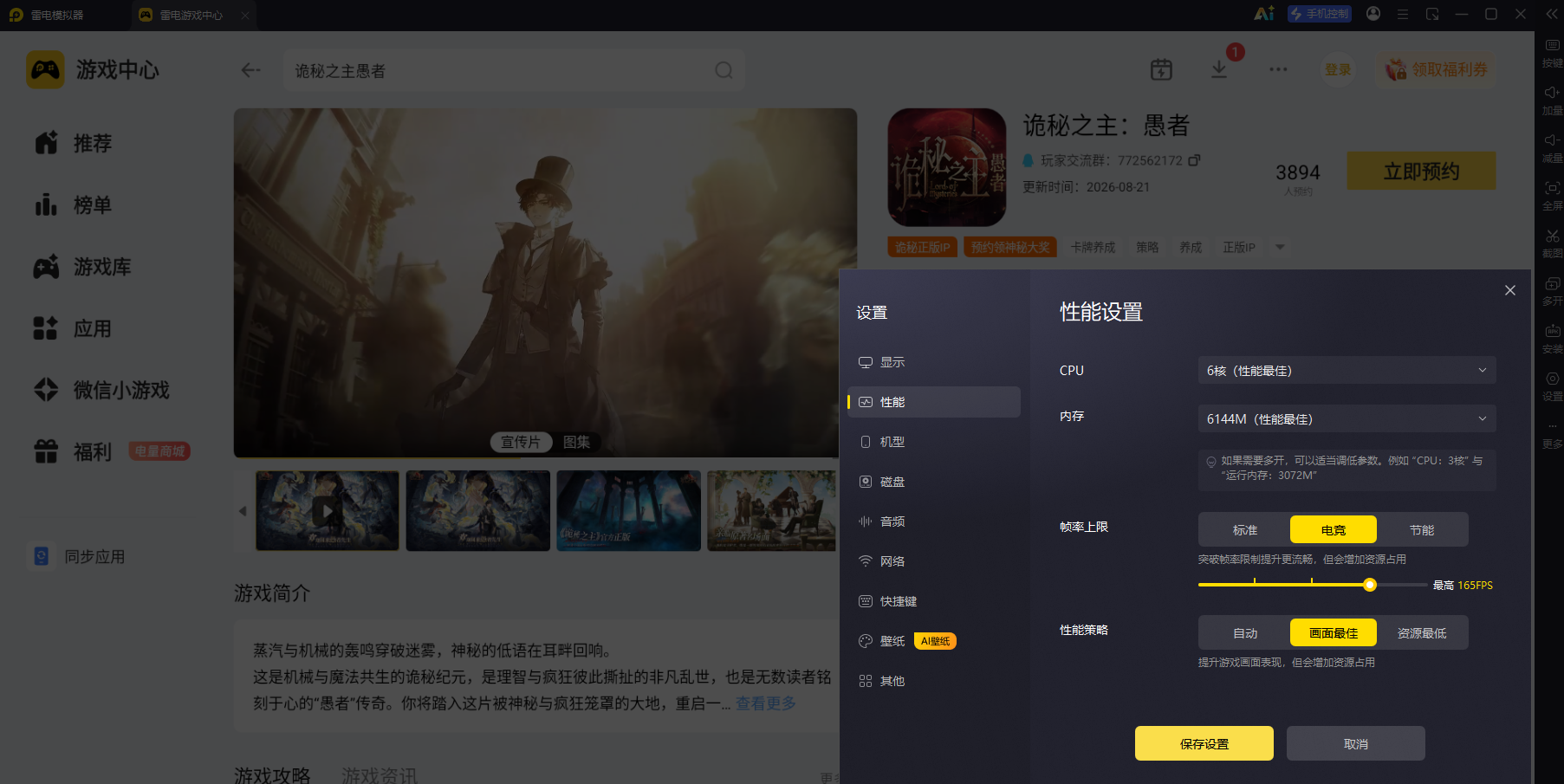Click the user account icon in title bar
Image resolution: width=1564 pixels, height=784 pixels.
coord(1373,14)
